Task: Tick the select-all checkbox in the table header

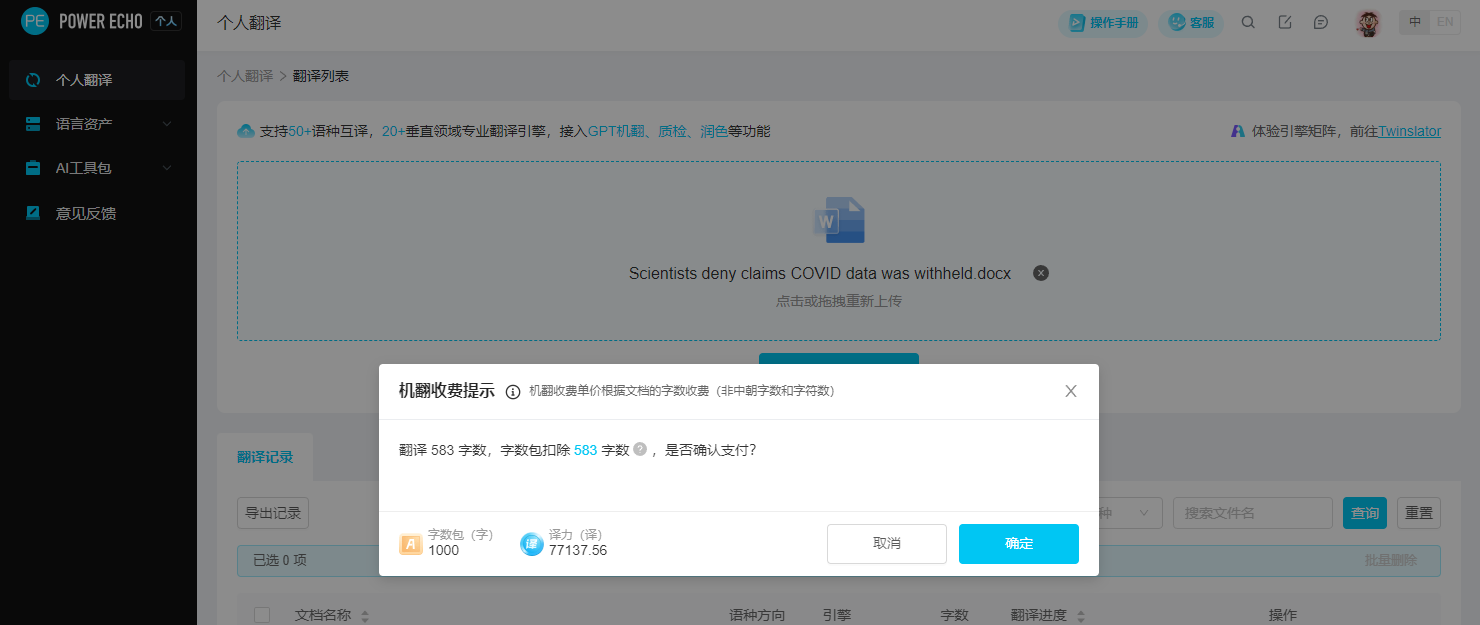Action: click(x=262, y=614)
